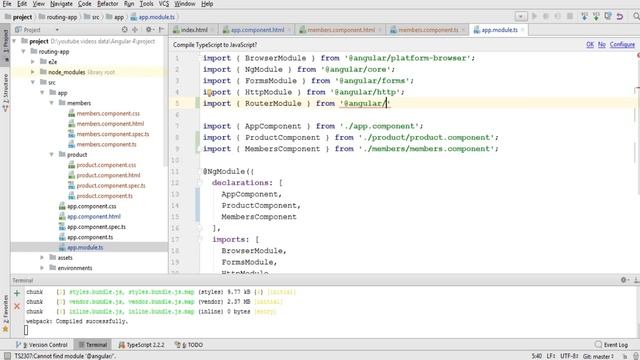
Task: Collapse the members folder
Action: (52, 103)
